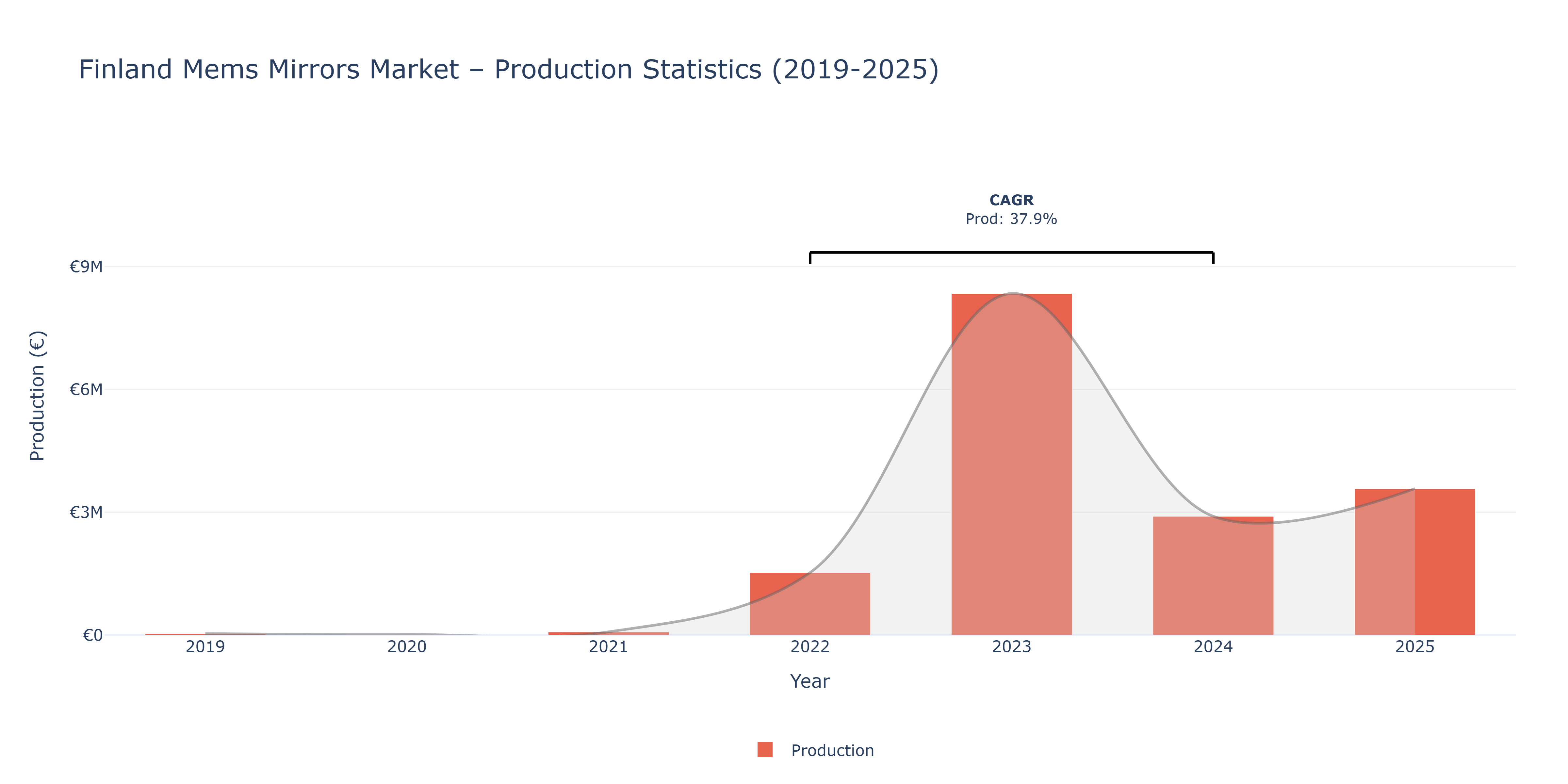Click the 2022 production bar

[x=809, y=604]
